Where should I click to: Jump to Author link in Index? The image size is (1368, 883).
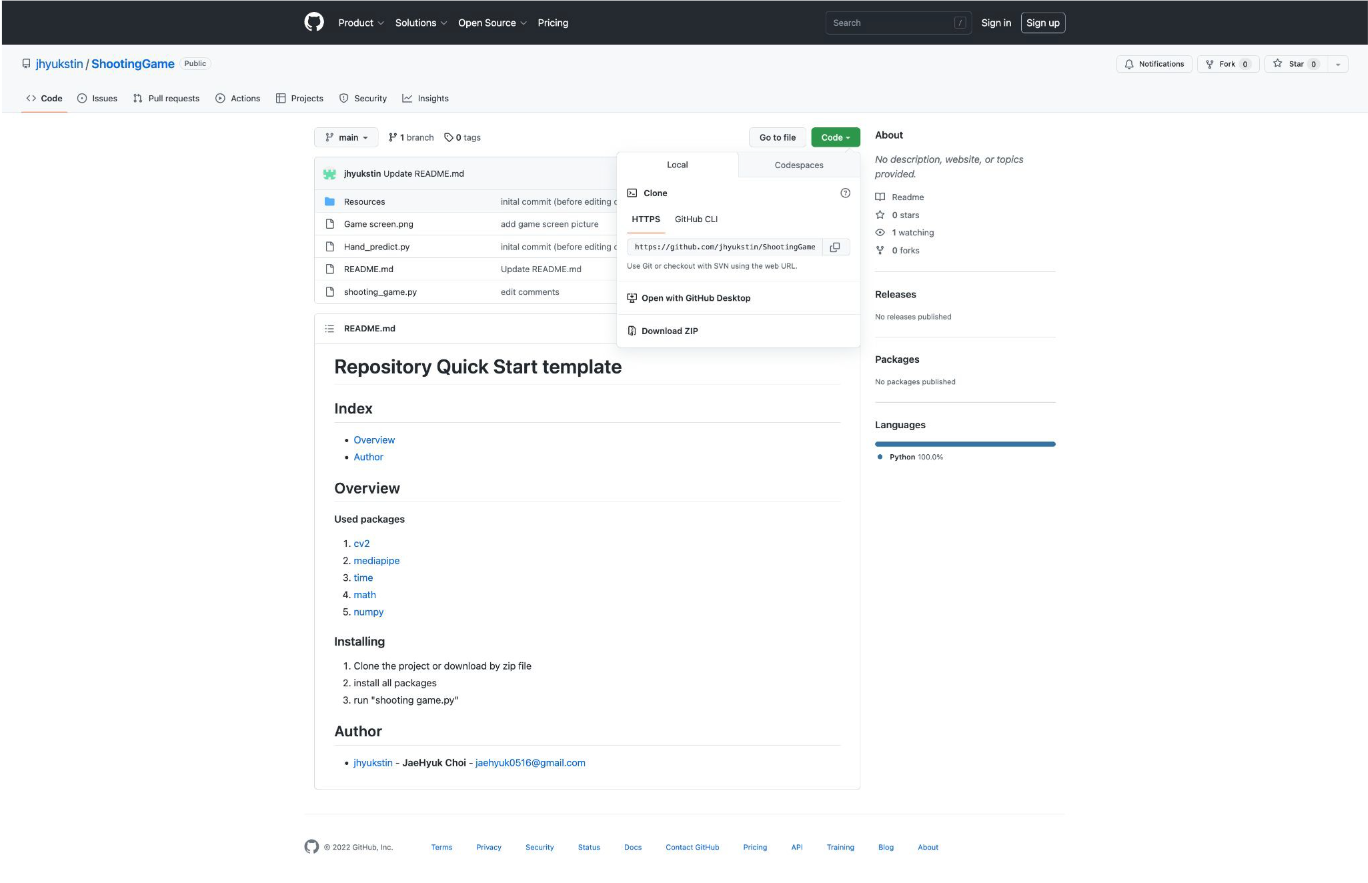pos(368,457)
